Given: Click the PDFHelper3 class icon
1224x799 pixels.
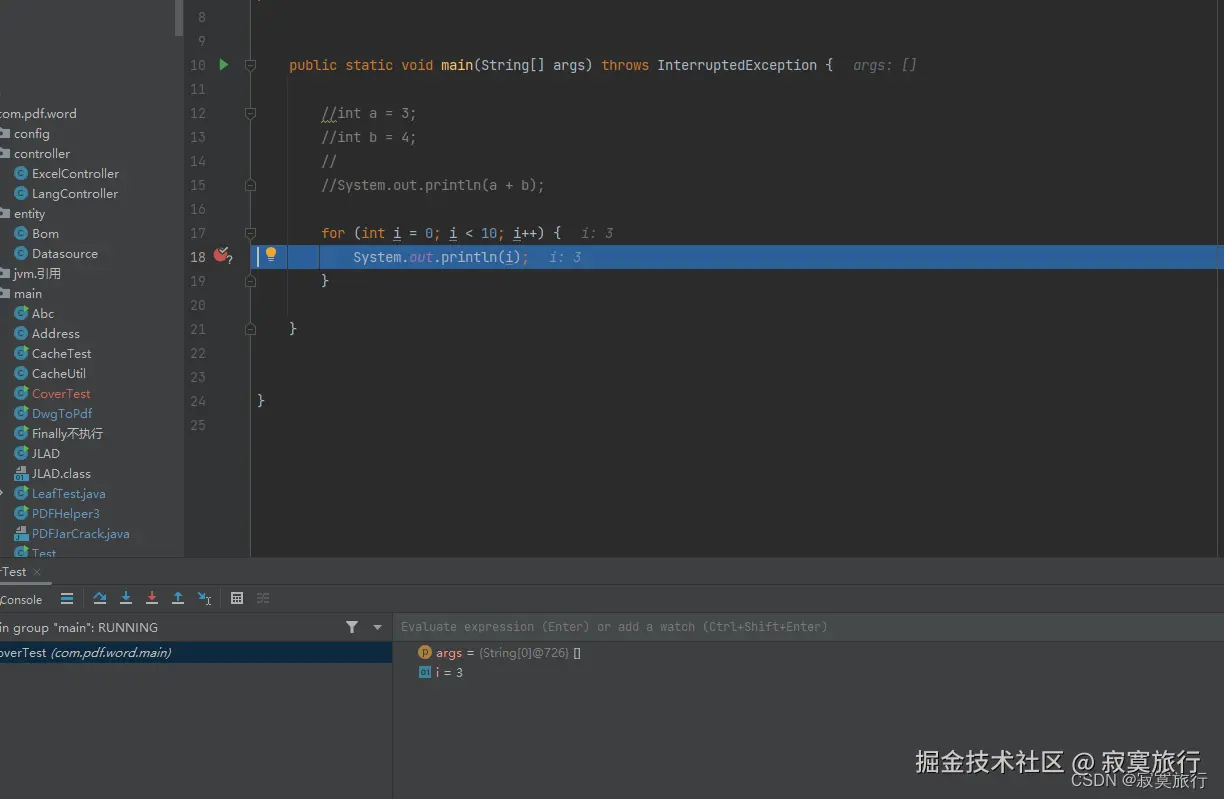Looking at the screenshot, I should [21, 513].
